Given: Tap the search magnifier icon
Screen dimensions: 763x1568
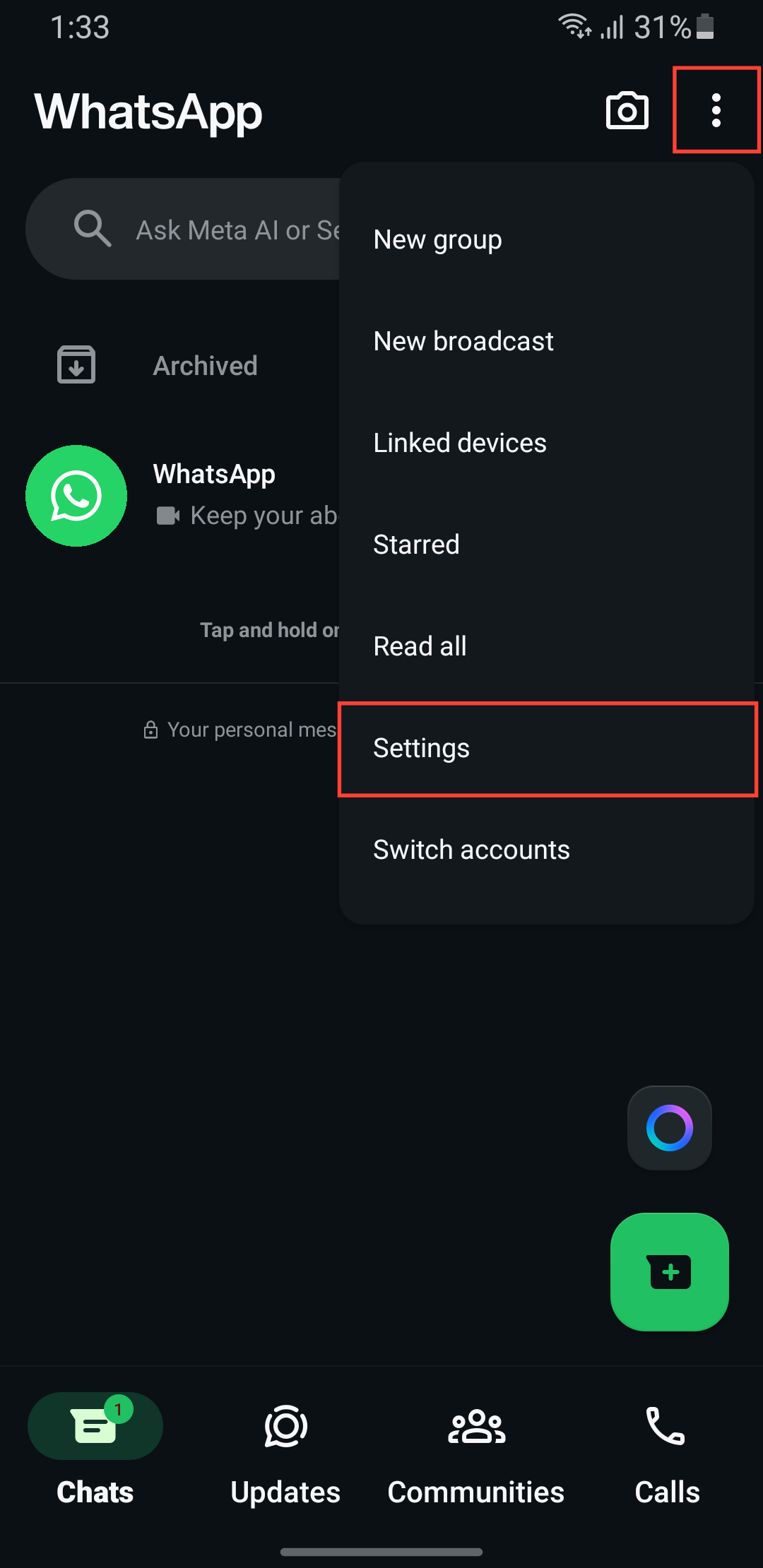Looking at the screenshot, I should tap(93, 229).
